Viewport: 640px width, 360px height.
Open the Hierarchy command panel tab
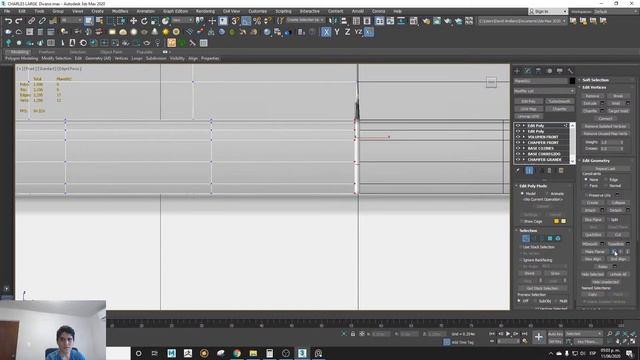pos(538,71)
